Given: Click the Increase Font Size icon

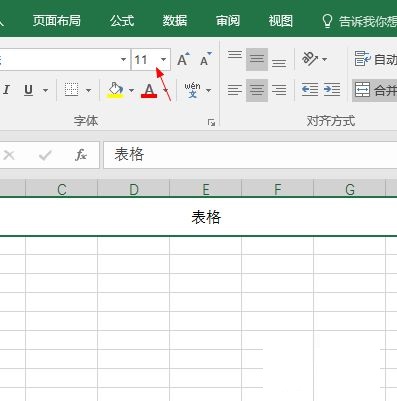Looking at the screenshot, I should click(183, 59).
